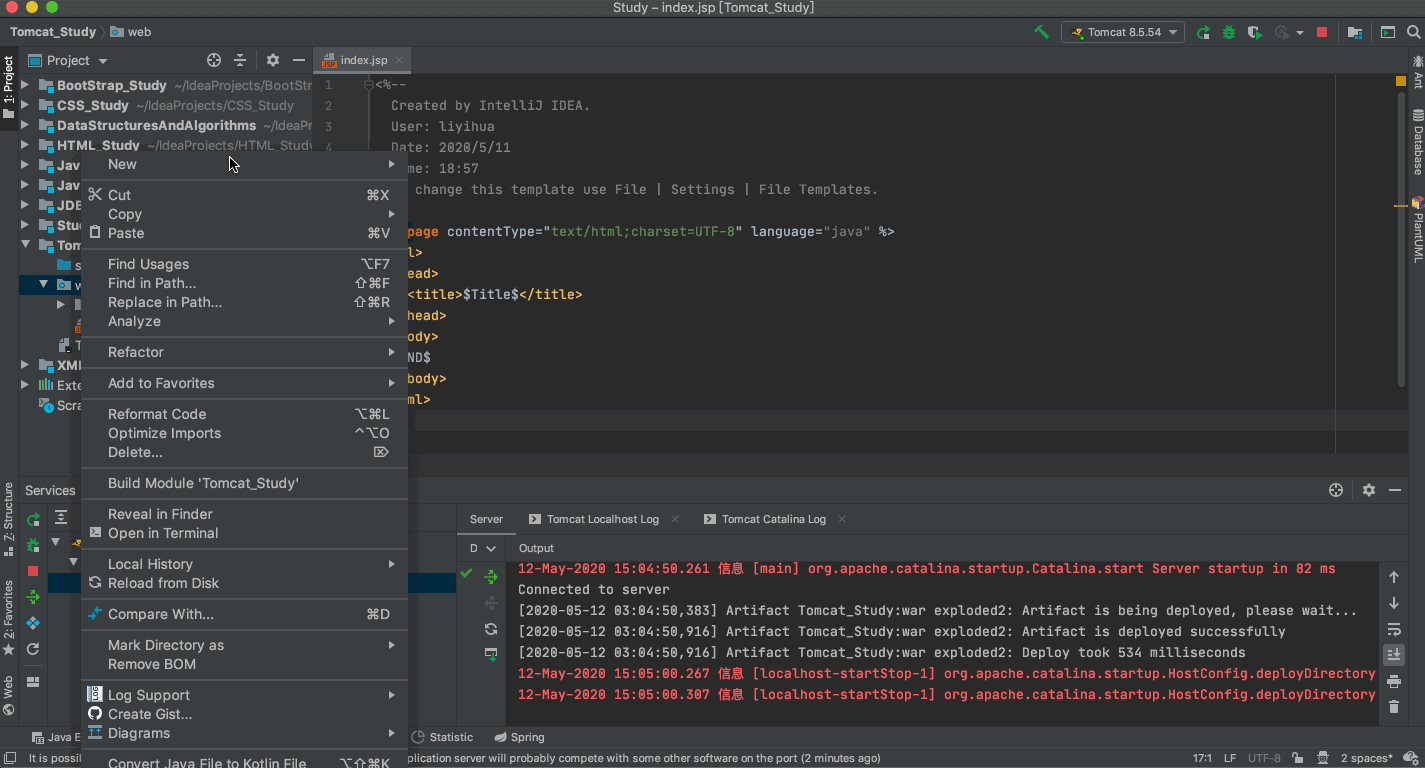Click the Services panel crosshair icon
This screenshot has width=1425, height=768.
[x=1335, y=490]
